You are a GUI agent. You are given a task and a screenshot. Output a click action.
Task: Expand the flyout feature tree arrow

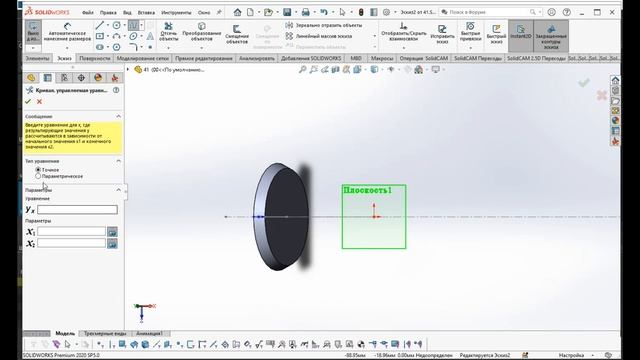pos(128,69)
